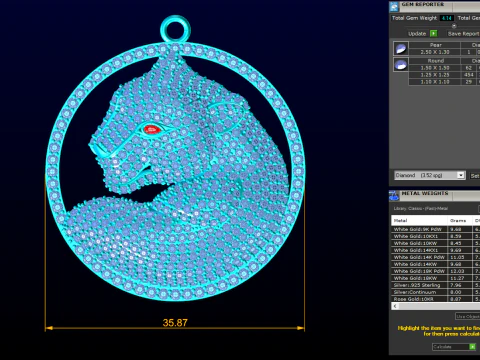Image resolution: width=480 pixels, height=360 pixels.
Task: Click the 62 quantity cell
Action: [x=469, y=68]
